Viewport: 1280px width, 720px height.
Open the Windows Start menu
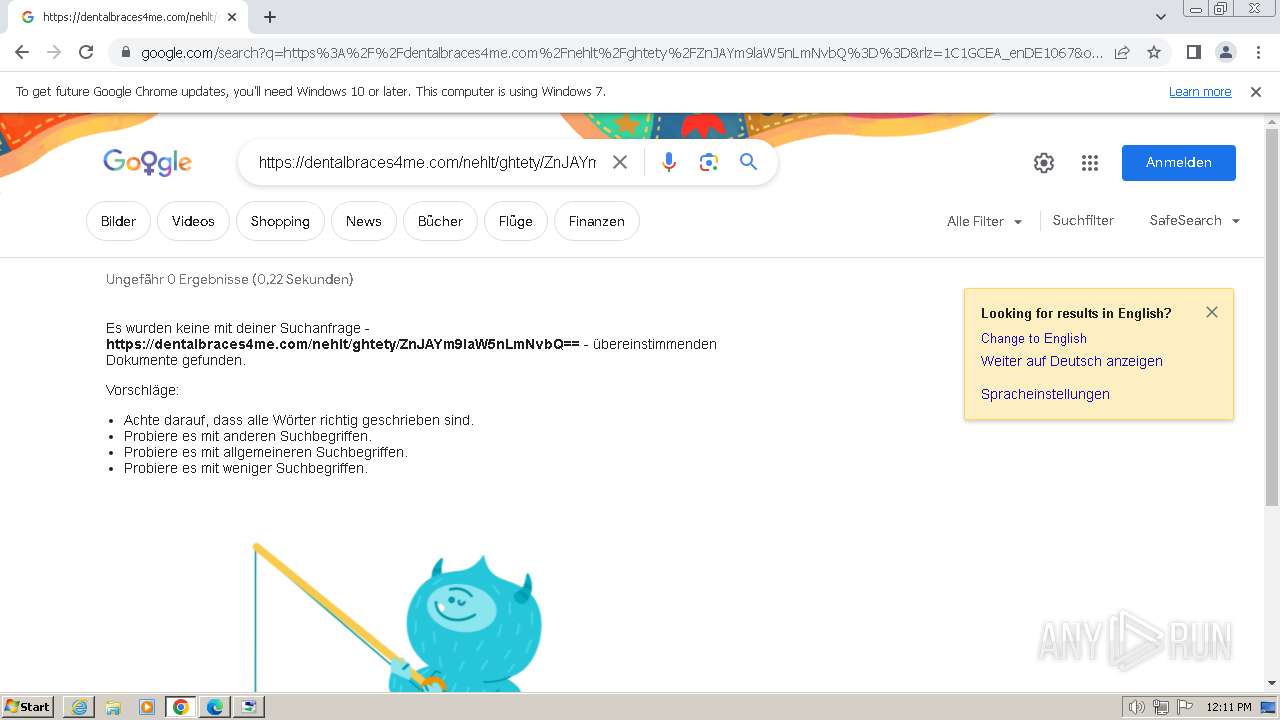click(x=28, y=706)
